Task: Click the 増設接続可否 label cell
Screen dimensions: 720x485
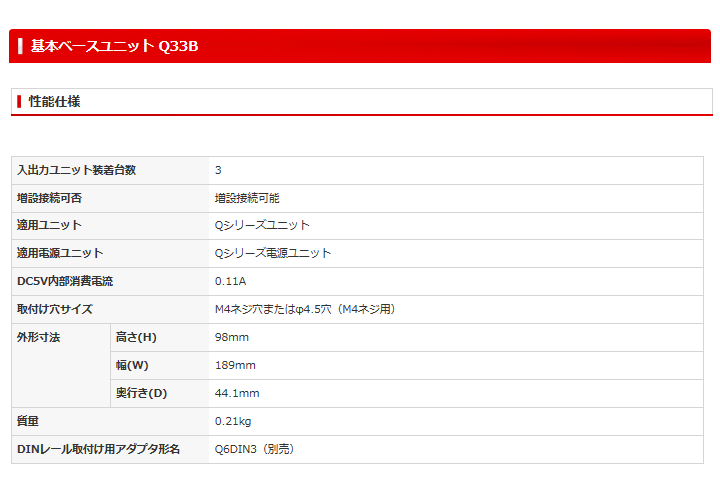Action: (110, 198)
